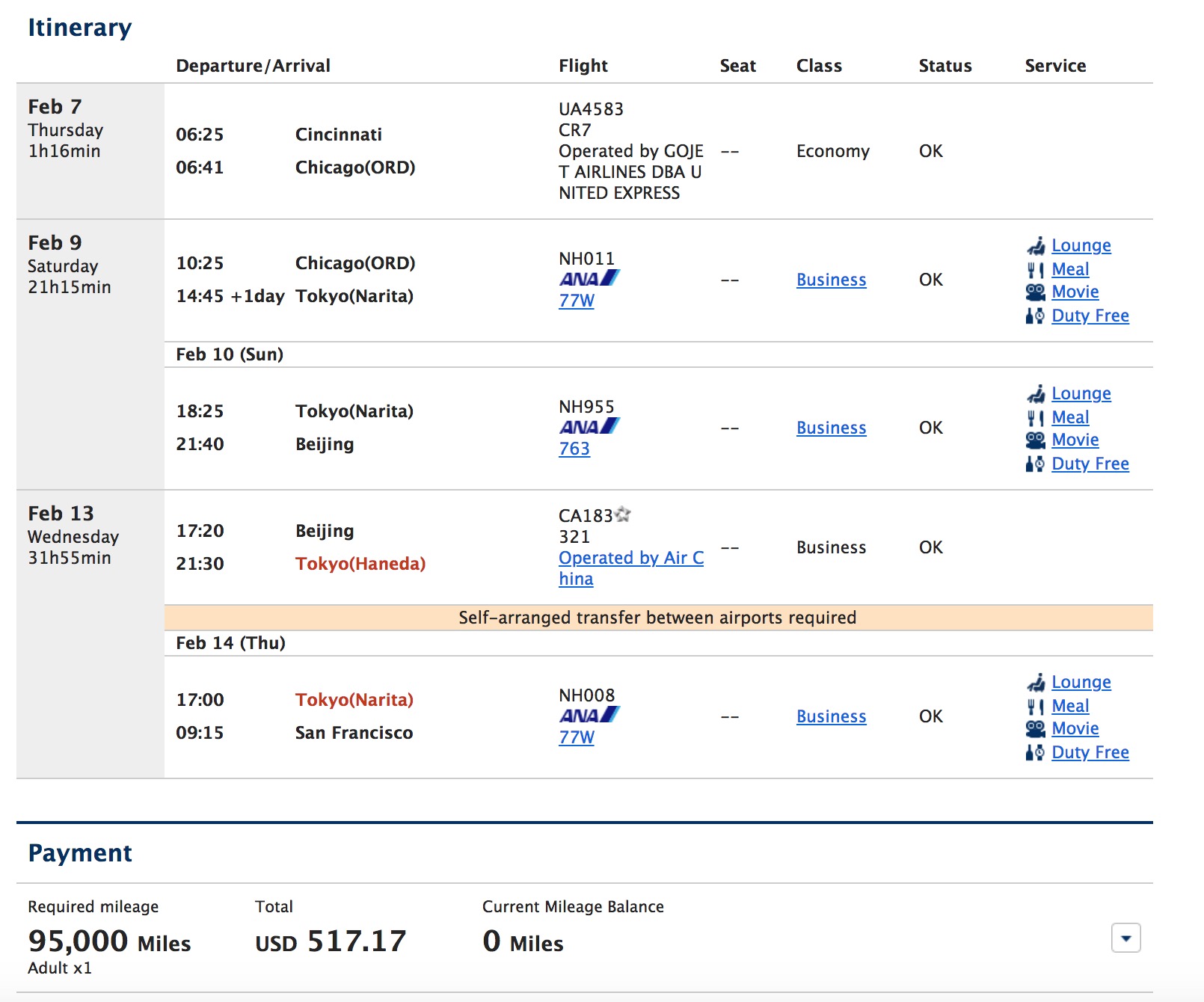Click the Operated by Air China link
This screenshot has height=1002, width=1204.
[x=630, y=559]
